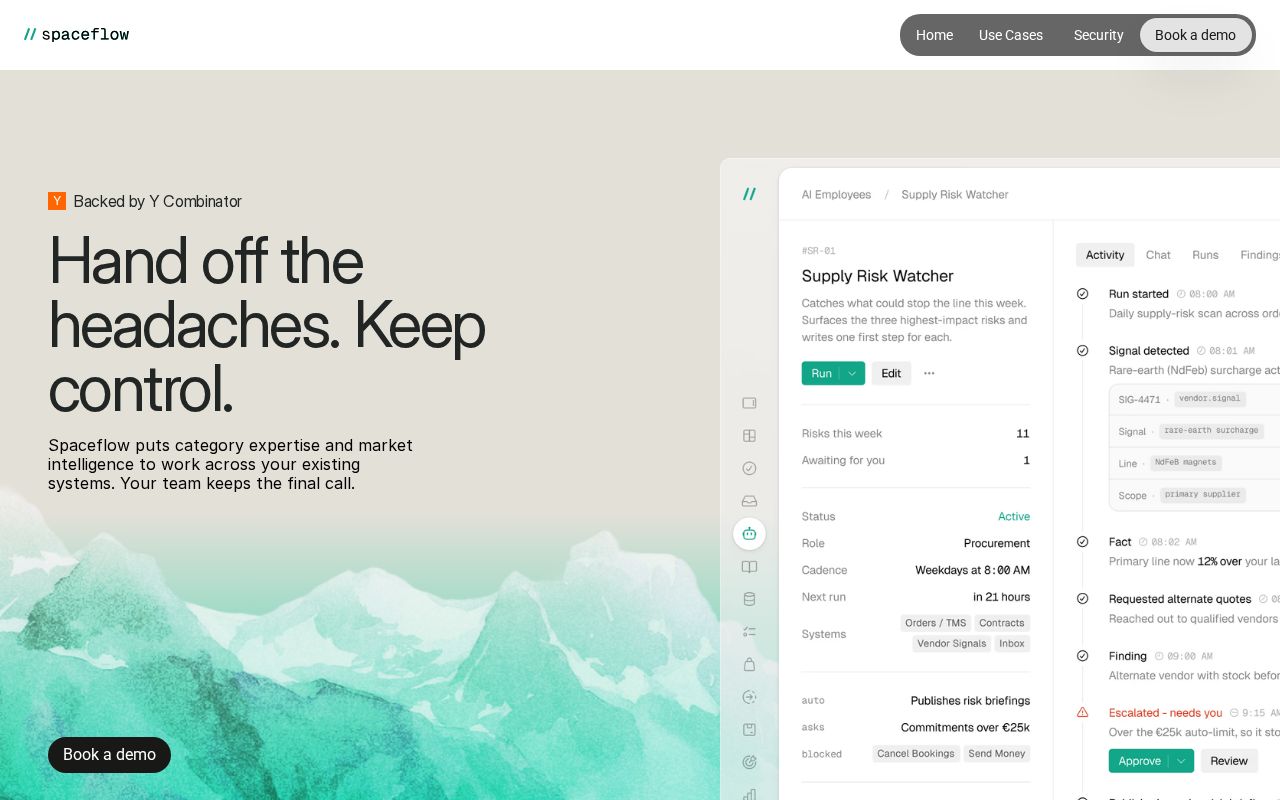Expand the Approve button dropdown arrow
The height and width of the screenshot is (800, 1280).
(x=1181, y=761)
